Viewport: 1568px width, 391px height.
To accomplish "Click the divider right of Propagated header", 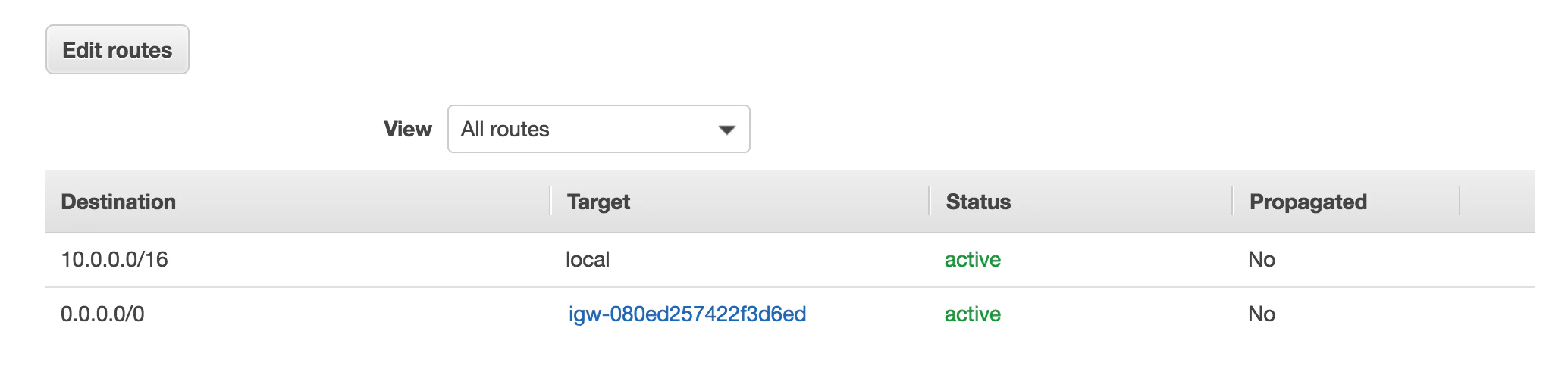I will click(1460, 202).
